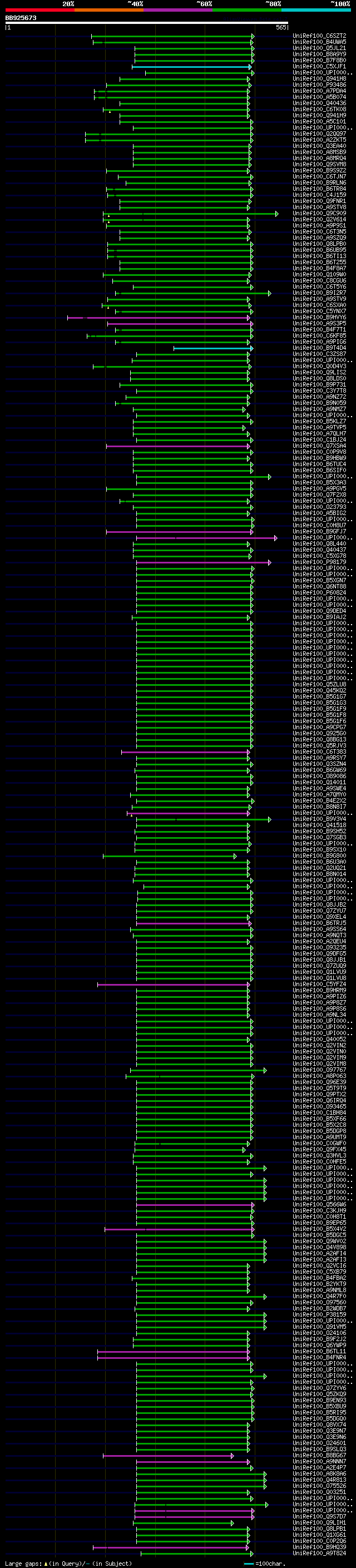
Task: Open hit UniRef100_A9PIG6
Action: [319, 342]
